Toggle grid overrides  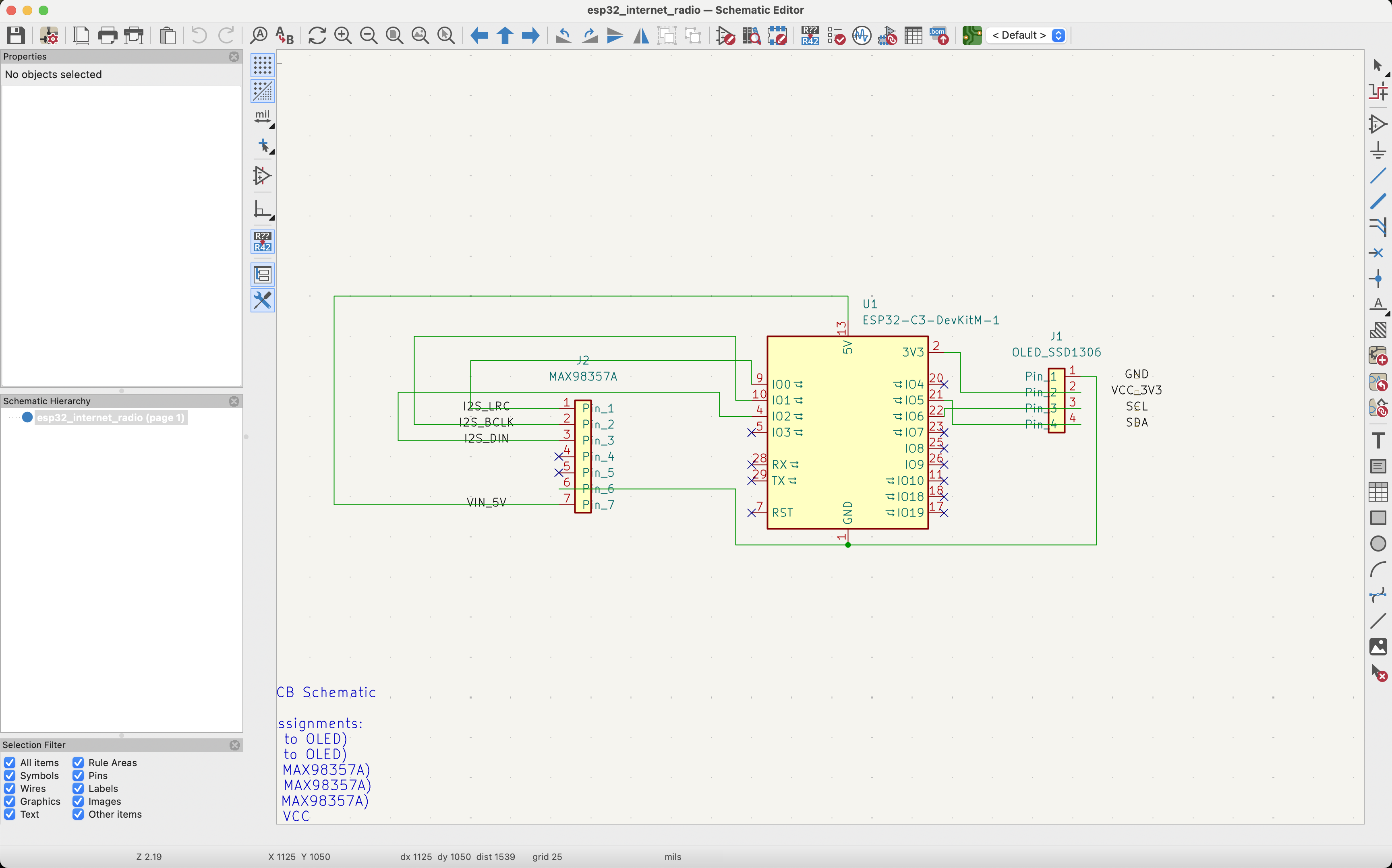coord(263,91)
